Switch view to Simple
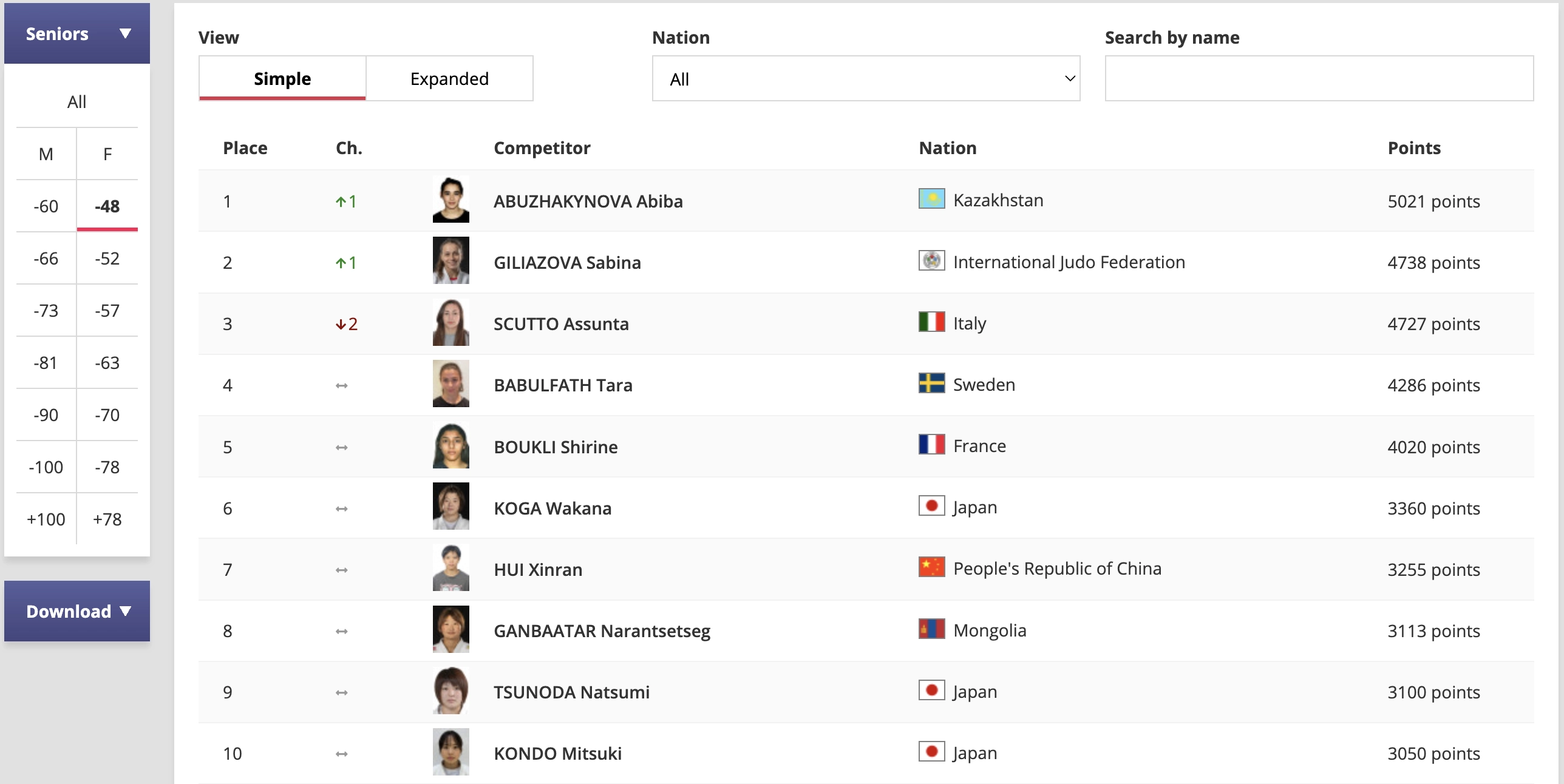1564x784 pixels. coord(282,79)
